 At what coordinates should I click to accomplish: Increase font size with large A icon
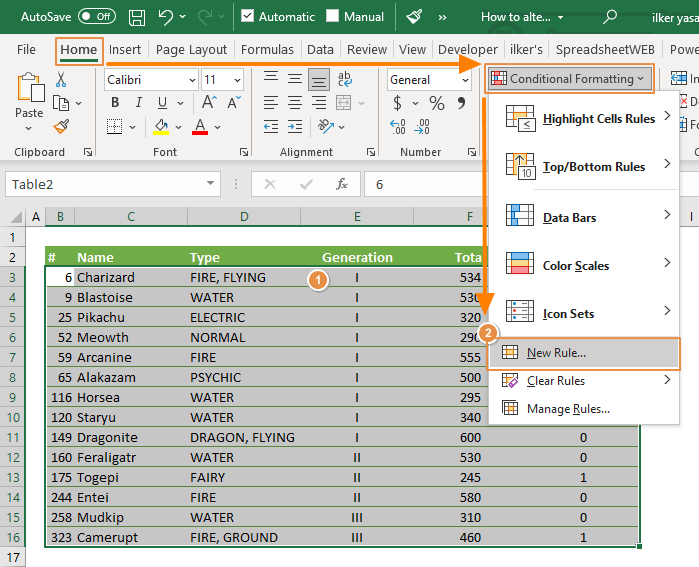[209, 103]
